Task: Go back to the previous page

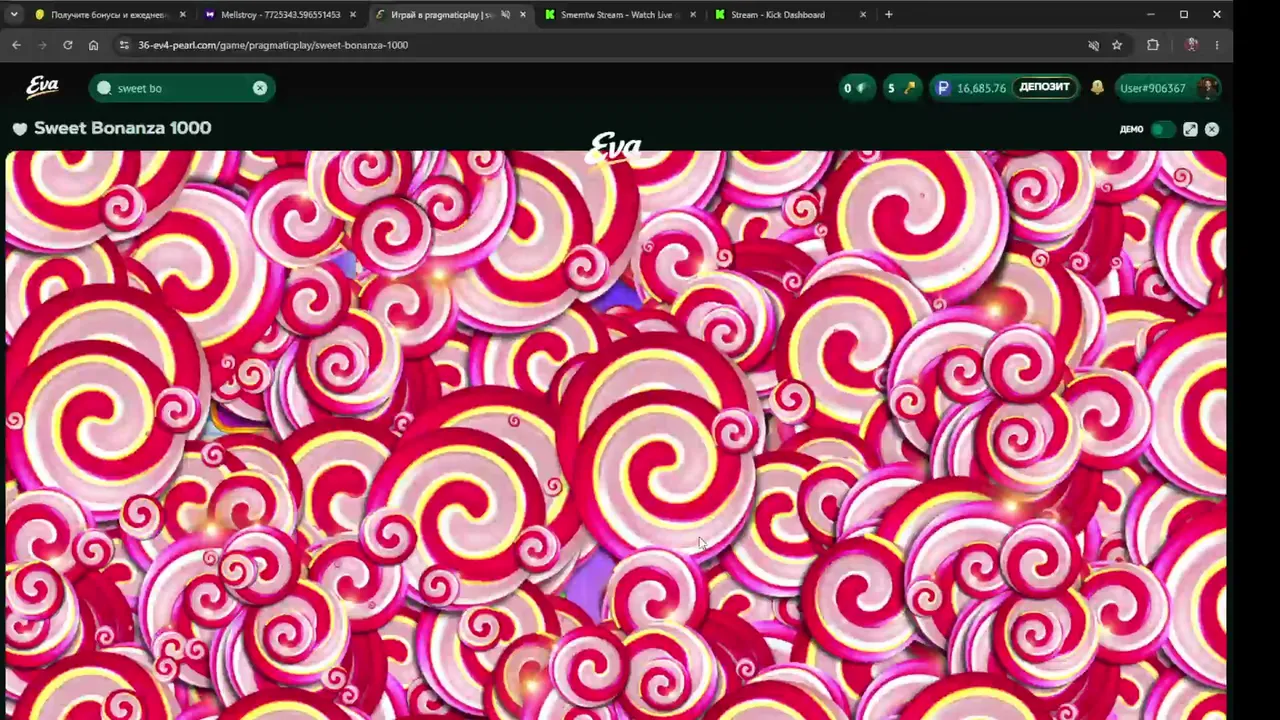Action: tap(16, 45)
